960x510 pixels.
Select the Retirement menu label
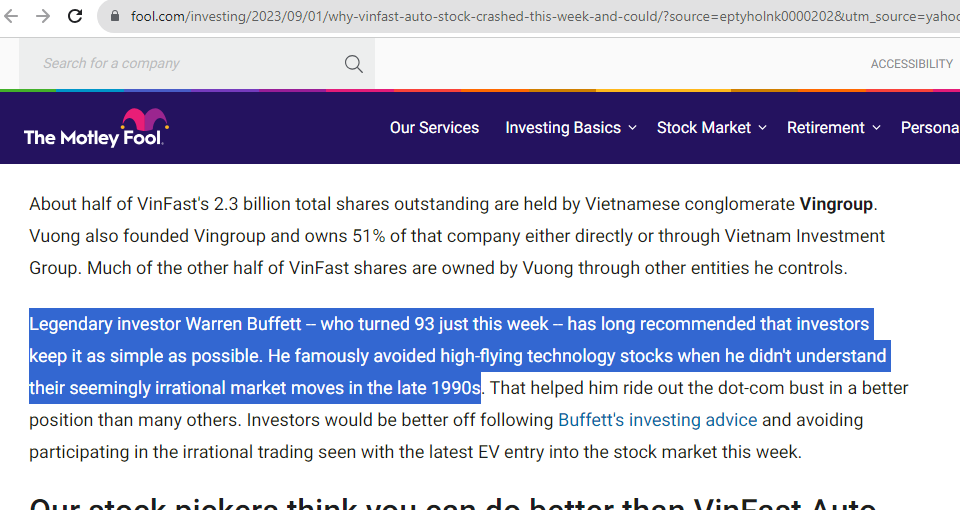[825, 128]
